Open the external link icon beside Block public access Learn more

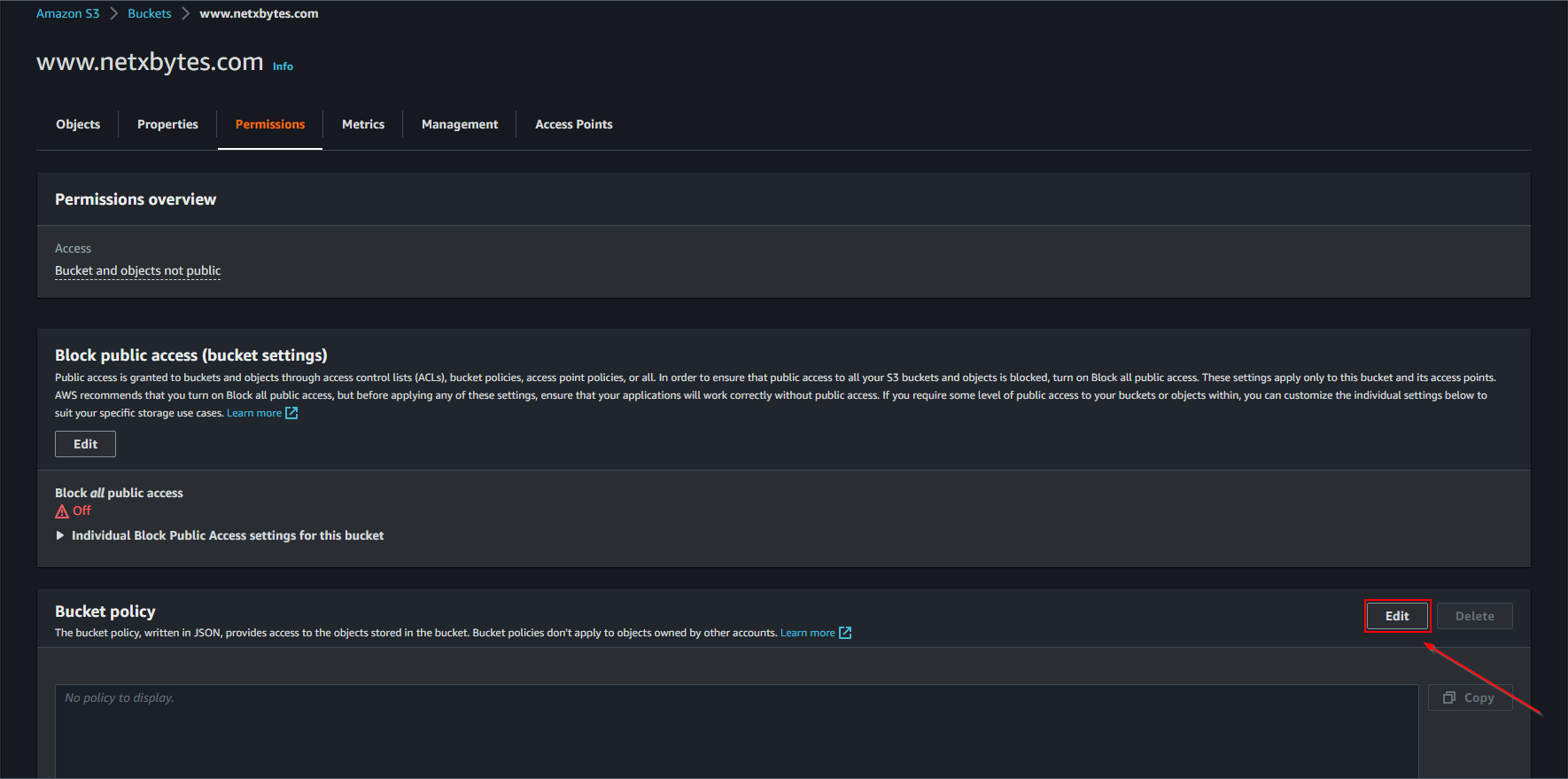[x=291, y=413]
